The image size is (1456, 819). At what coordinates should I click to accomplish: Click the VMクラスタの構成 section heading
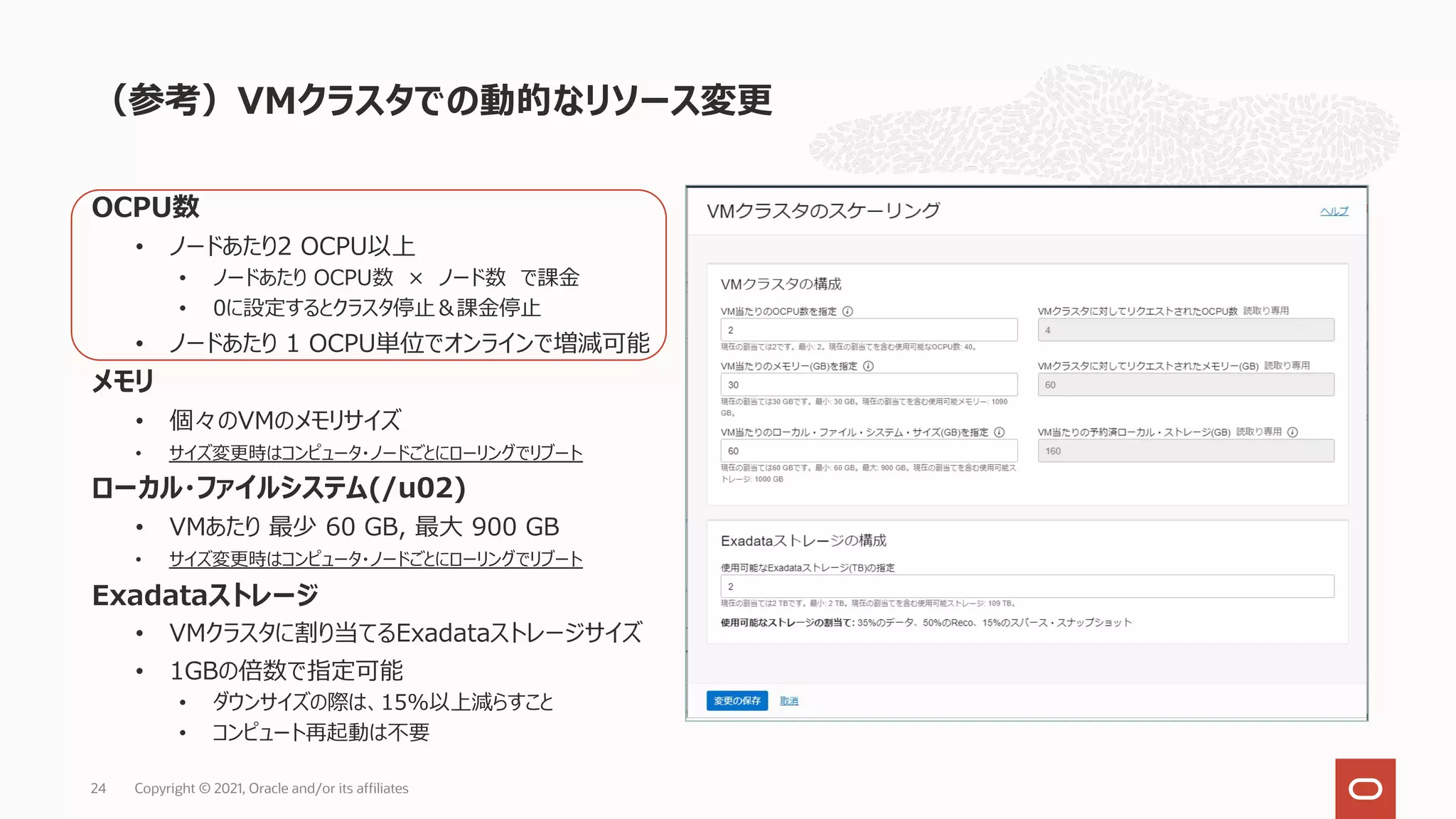click(x=781, y=284)
